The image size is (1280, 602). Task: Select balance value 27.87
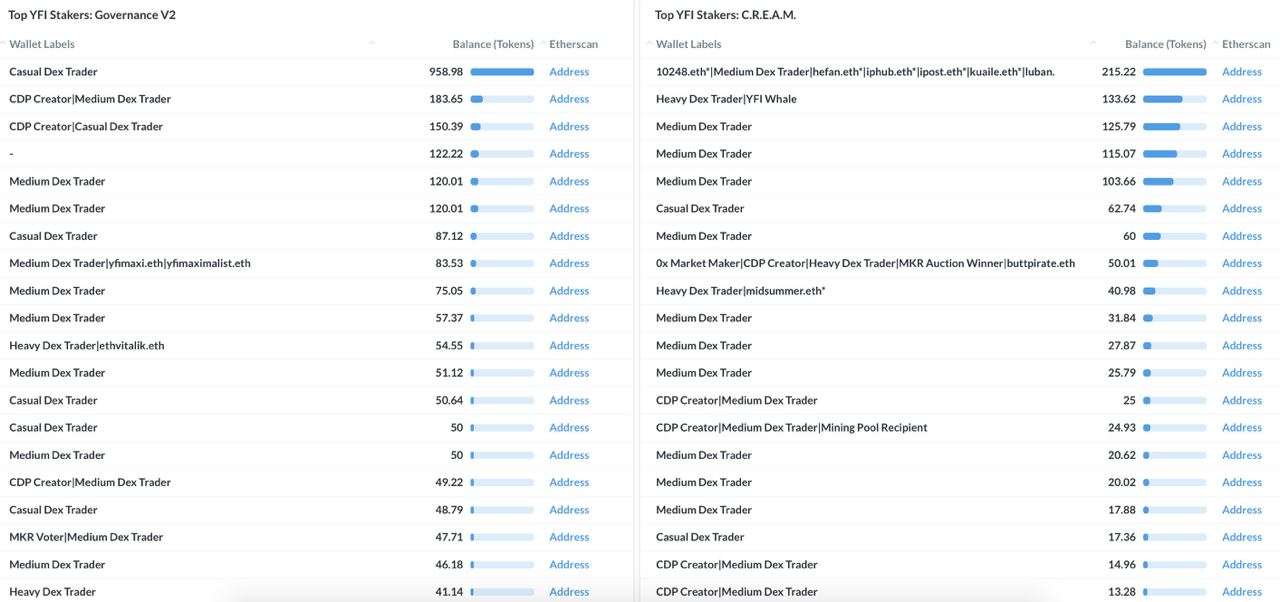click(x=1122, y=345)
